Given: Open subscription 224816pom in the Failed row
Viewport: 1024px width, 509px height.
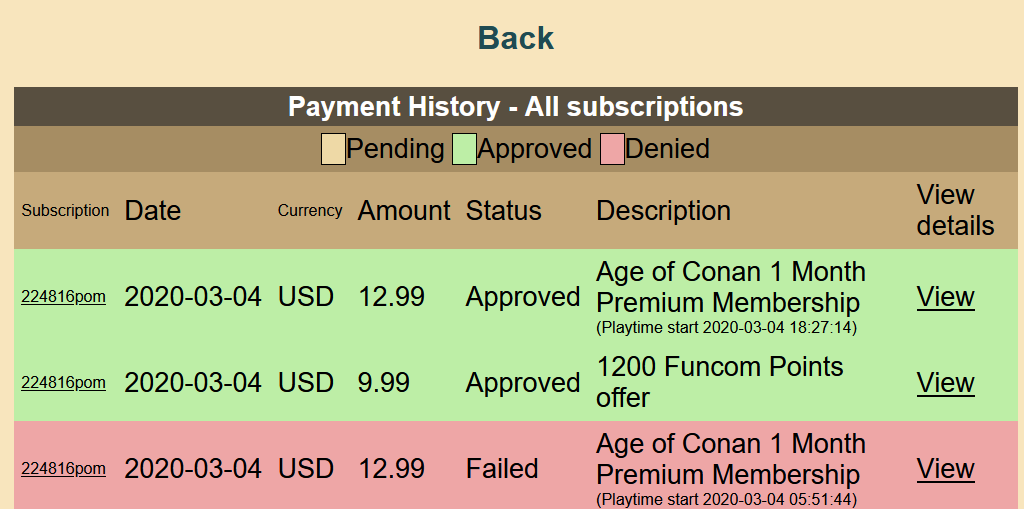Looking at the screenshot, I should pos(63,469).
